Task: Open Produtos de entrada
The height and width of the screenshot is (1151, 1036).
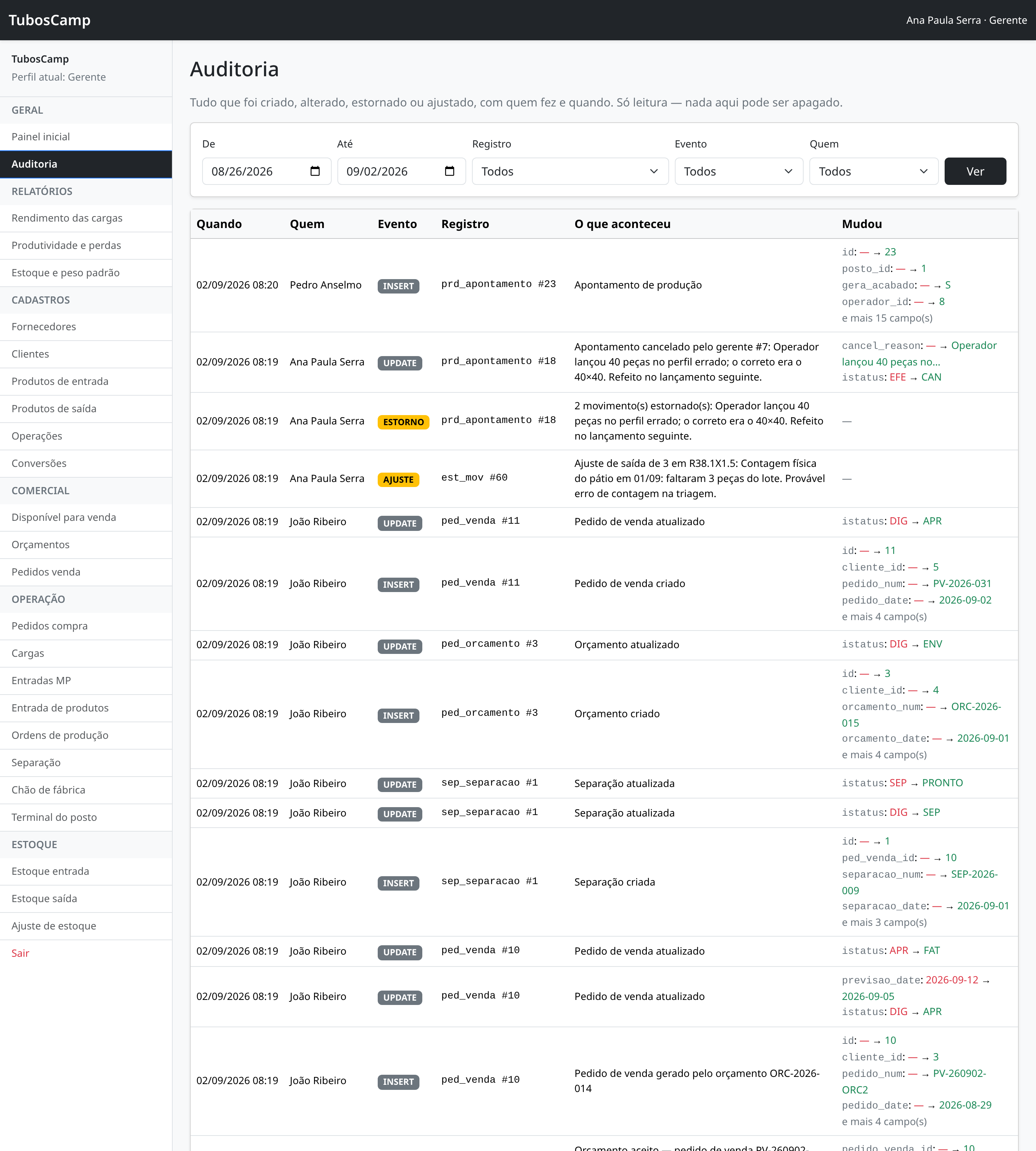Action: [x=86, y=381]
